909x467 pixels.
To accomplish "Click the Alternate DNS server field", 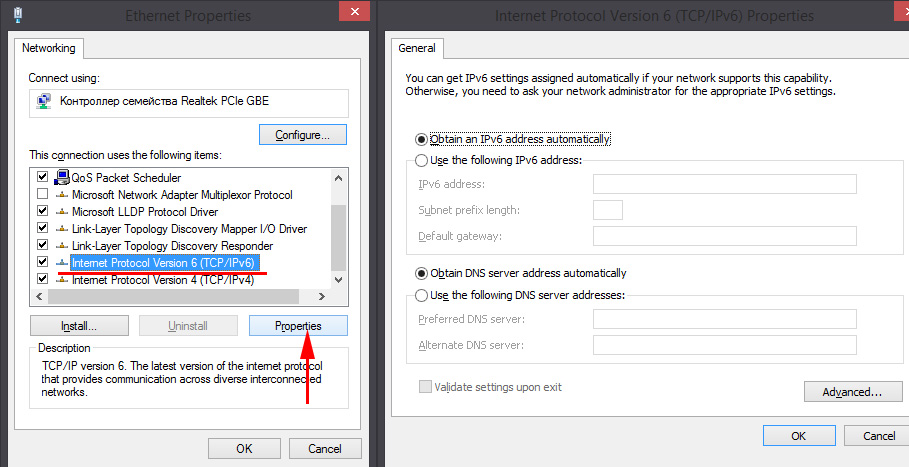I will click(725, 345).
